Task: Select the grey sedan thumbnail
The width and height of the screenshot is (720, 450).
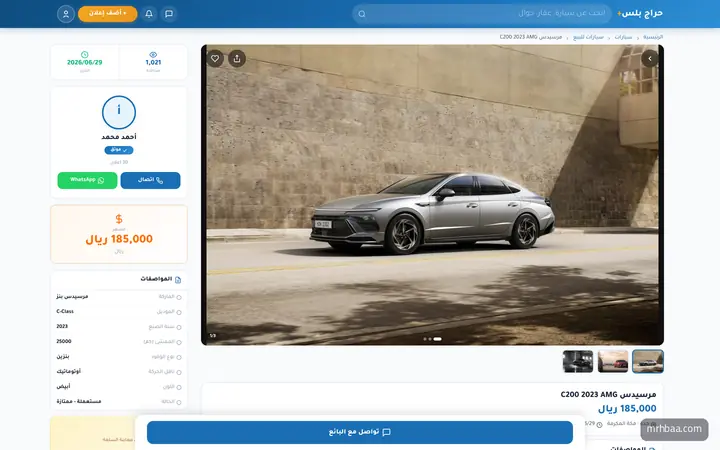Action: [x=647, y=361]
